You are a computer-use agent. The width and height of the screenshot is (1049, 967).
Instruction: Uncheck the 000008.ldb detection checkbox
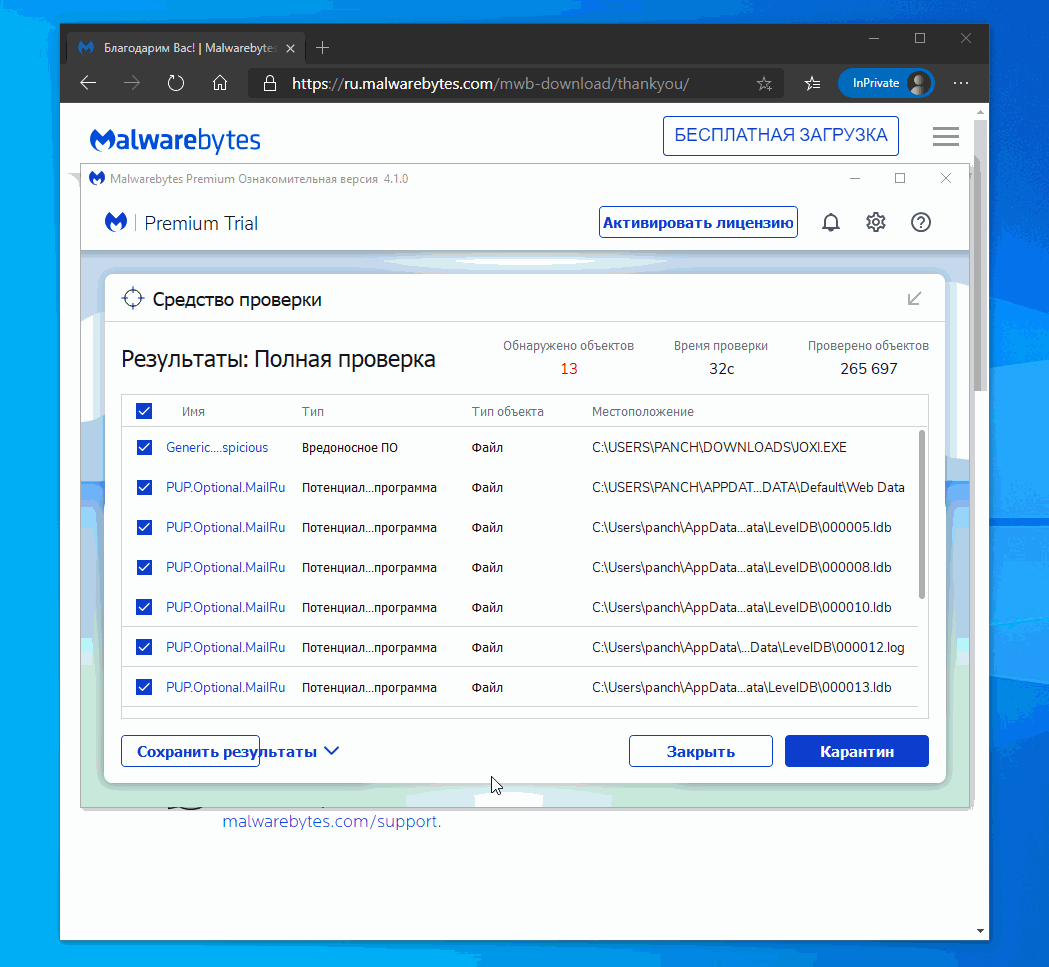(144, 567)
